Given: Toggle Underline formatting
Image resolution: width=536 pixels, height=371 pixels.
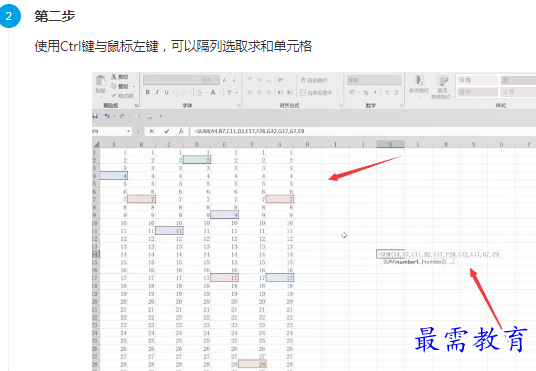Looking at the screenshot, I should [x=166, y=92].
